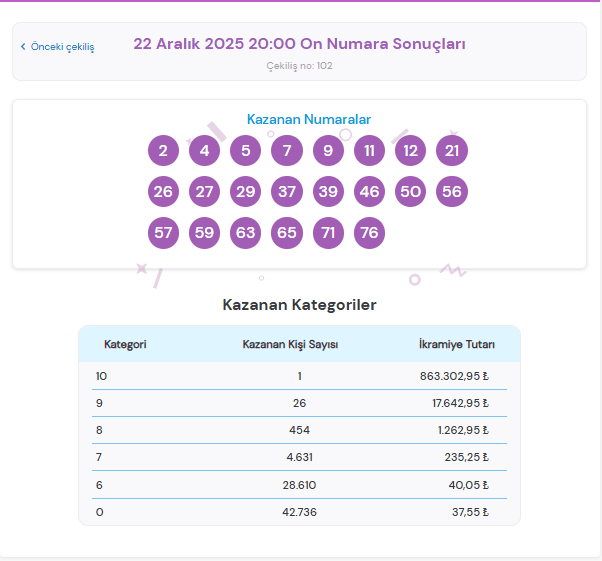This screenshot has width=602, height=561.
Task: Open the Önceki çekiliş link
Action: coord(62,47)
